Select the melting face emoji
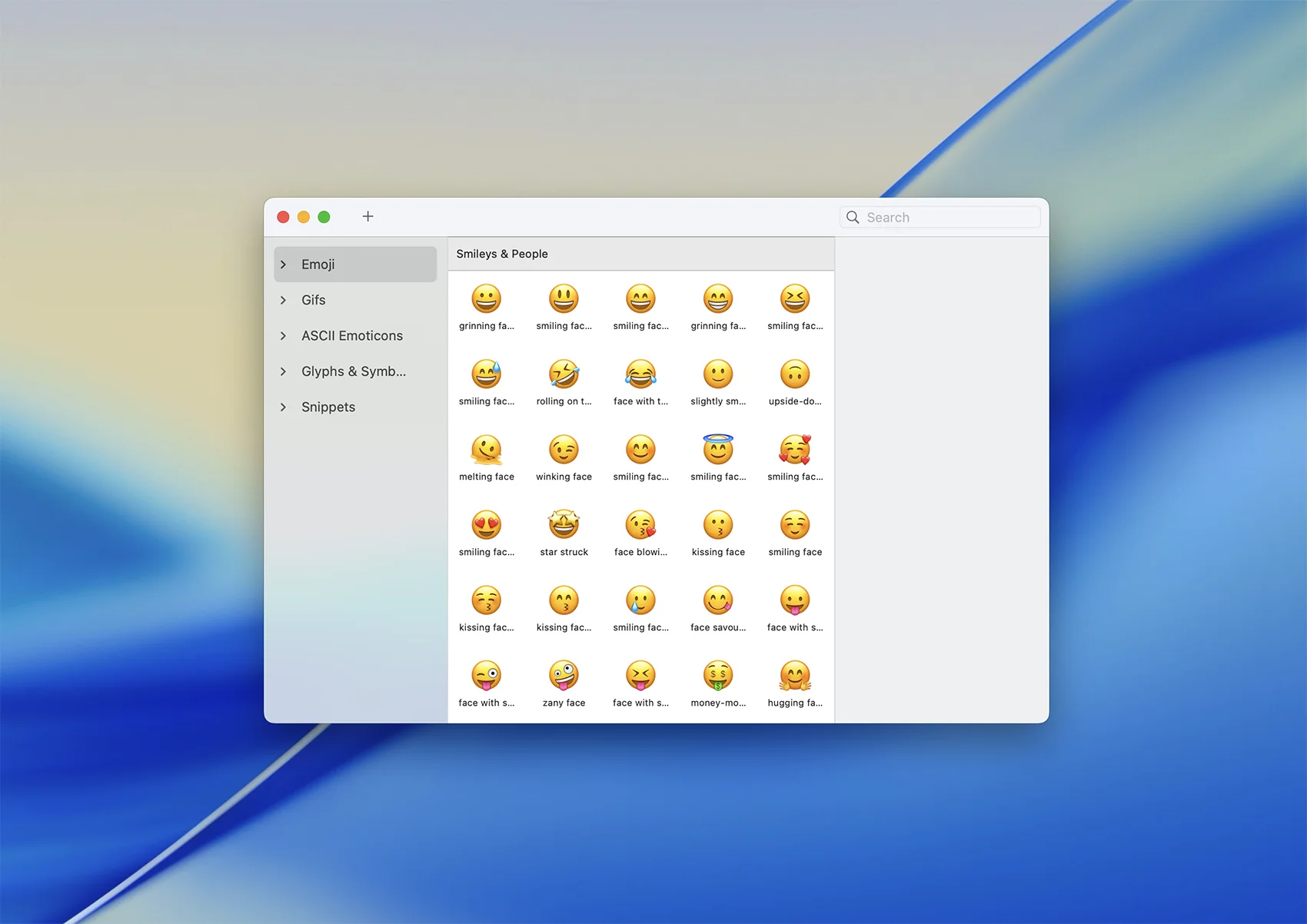Image resolution: width=1307 pixels, height=924 pixels. pos(486,450)
